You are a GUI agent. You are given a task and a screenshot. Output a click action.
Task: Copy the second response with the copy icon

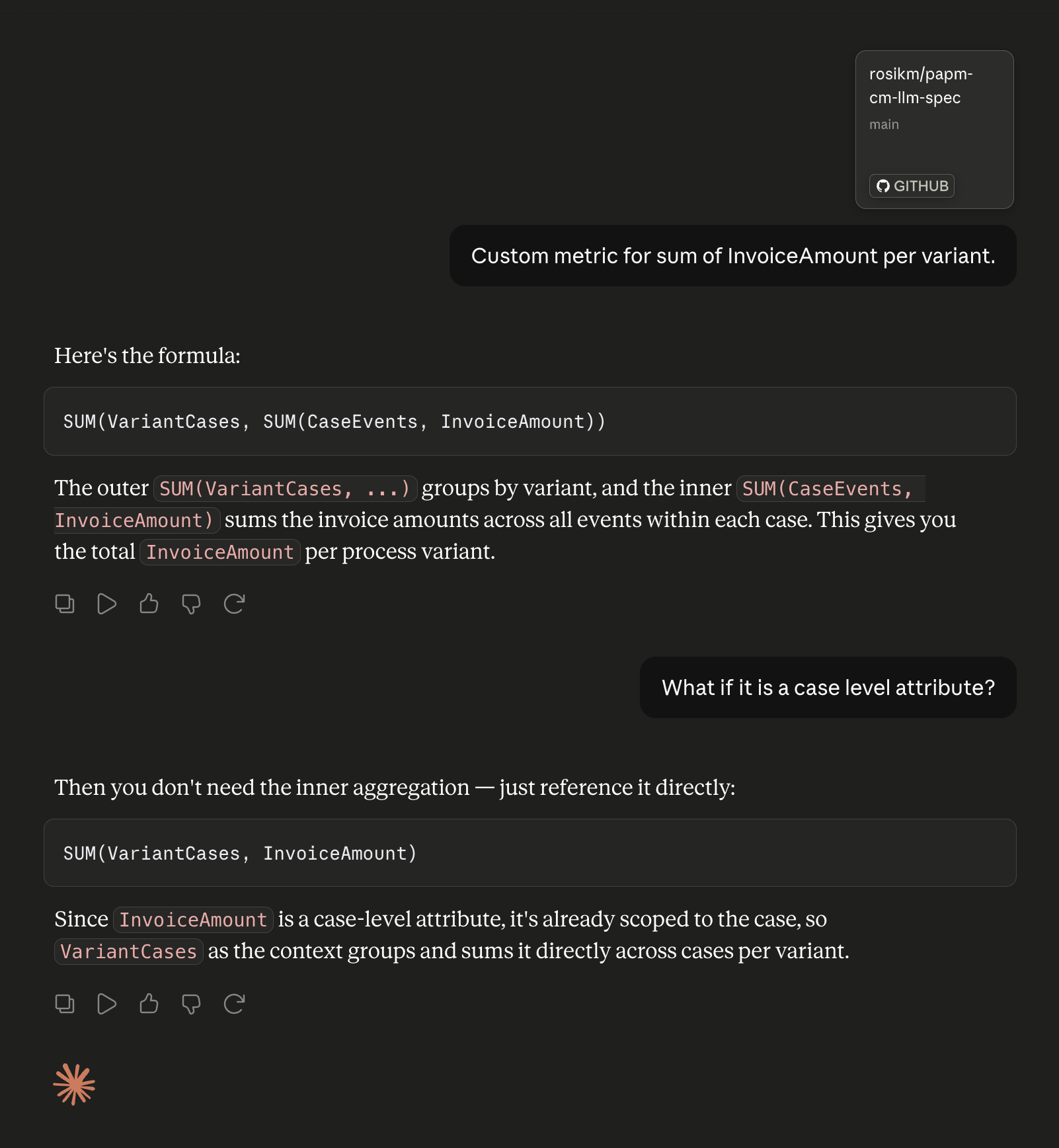(65, 1004)
